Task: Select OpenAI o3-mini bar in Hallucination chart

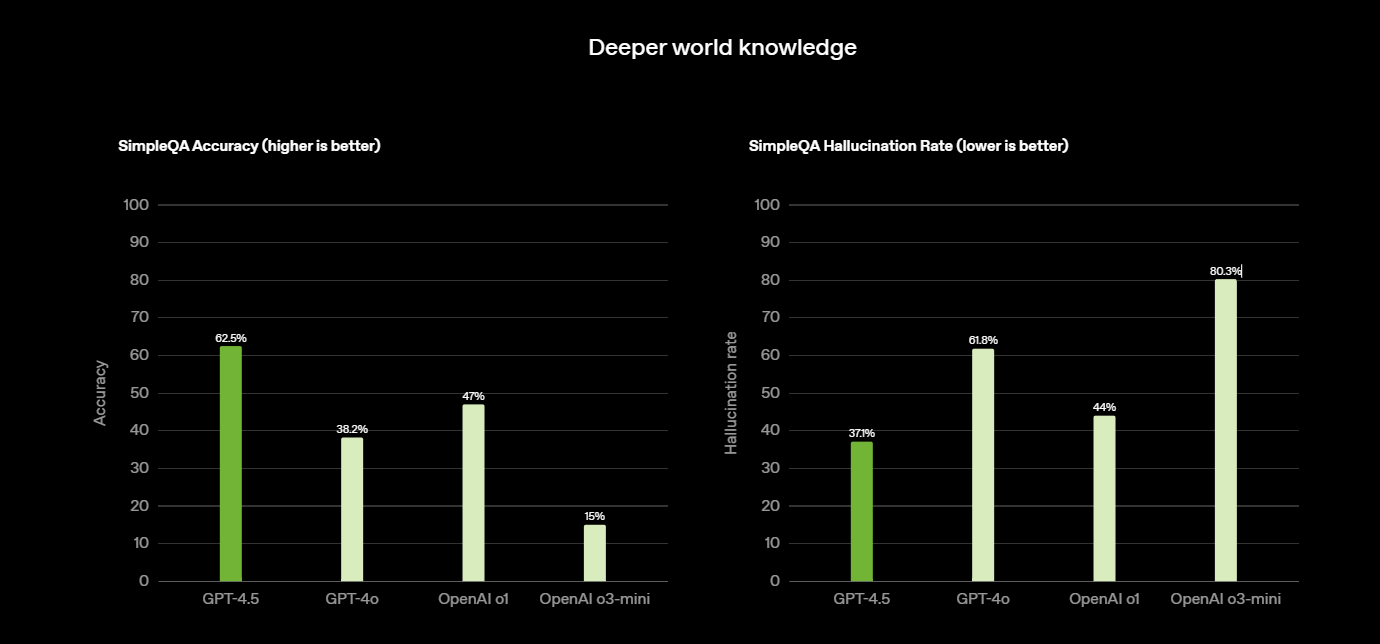Action: click(1226, 430)
